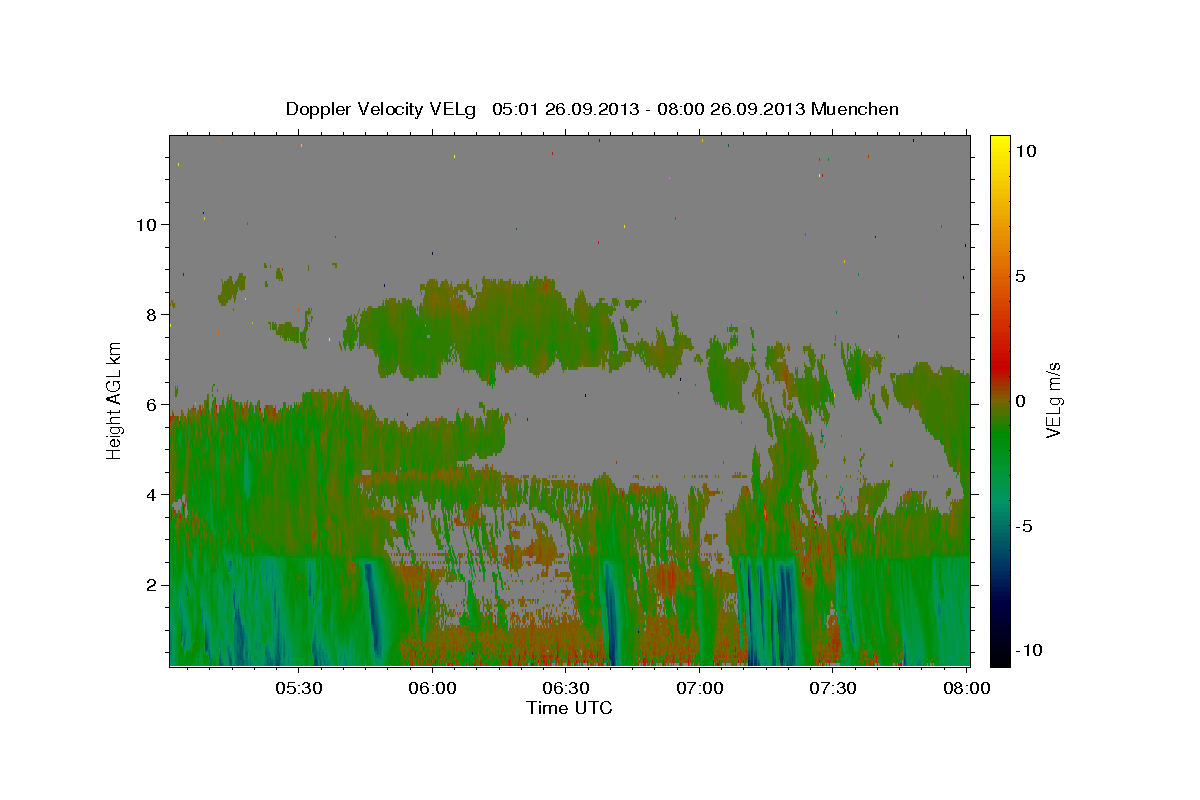This screenshot has height=800, width=1200.
Task: Click the 'Height AGL km' axis label
Action: pyautogui.click(x=115, y=400)
